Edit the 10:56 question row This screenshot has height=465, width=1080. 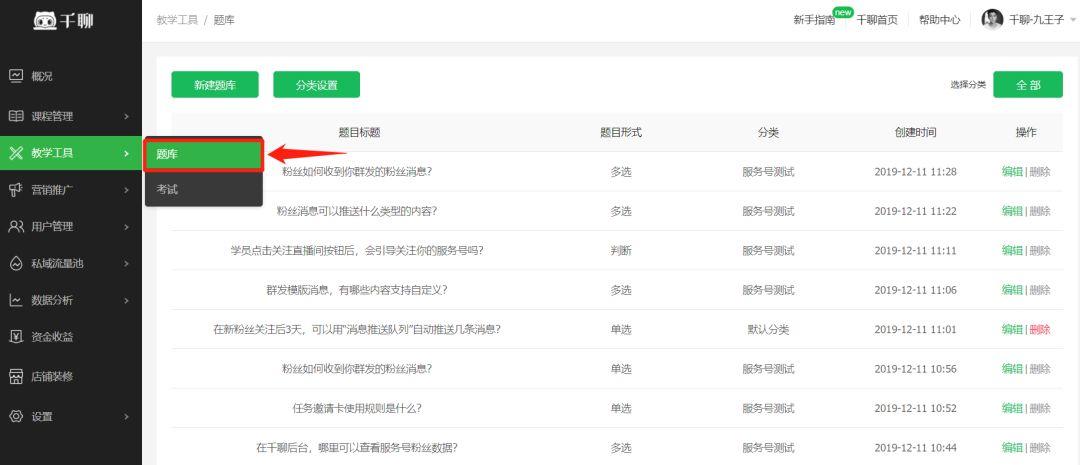coord(1012,369)
